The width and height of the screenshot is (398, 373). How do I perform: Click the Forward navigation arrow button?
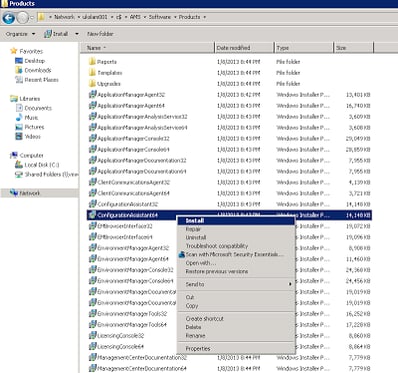tap(23, 18)
